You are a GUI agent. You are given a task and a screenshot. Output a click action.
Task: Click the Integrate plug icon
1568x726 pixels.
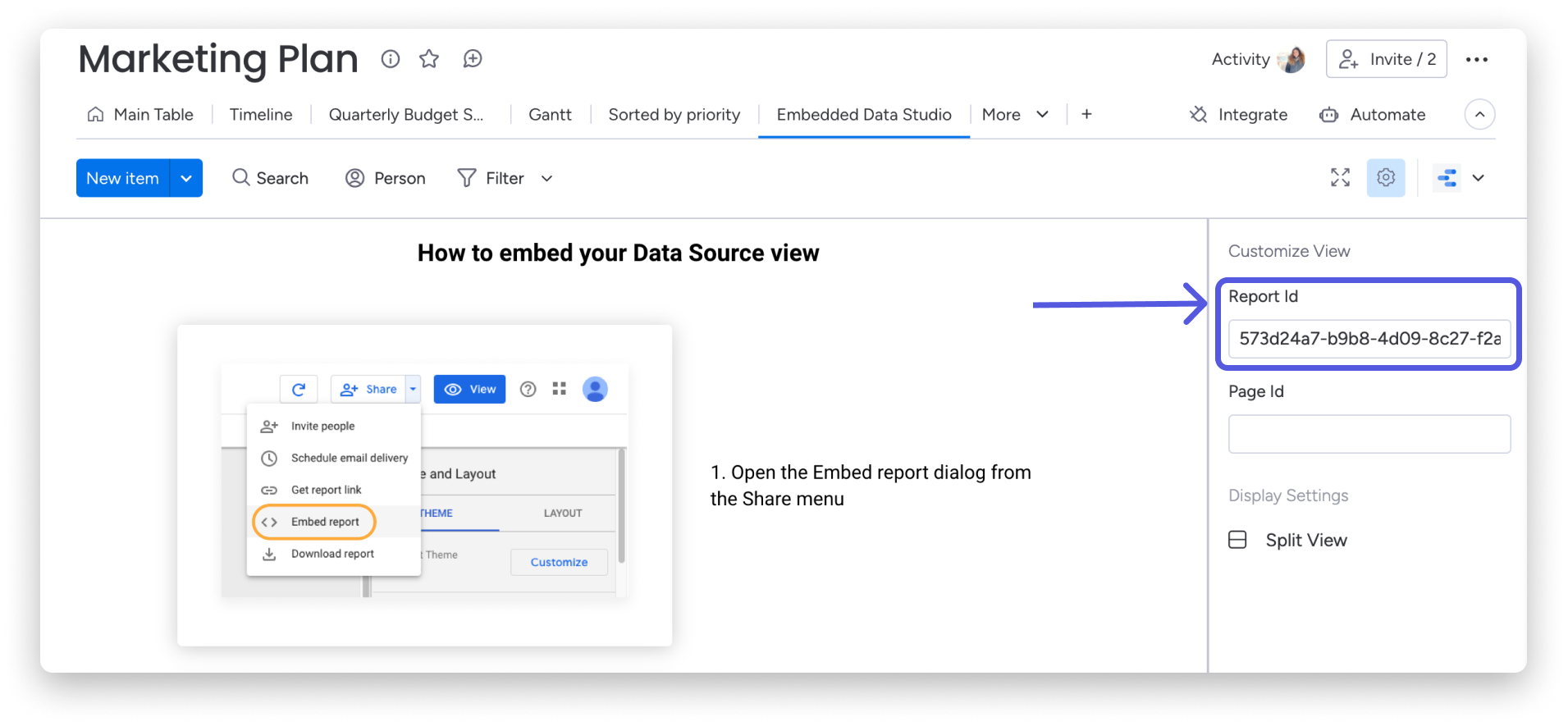1199,115
